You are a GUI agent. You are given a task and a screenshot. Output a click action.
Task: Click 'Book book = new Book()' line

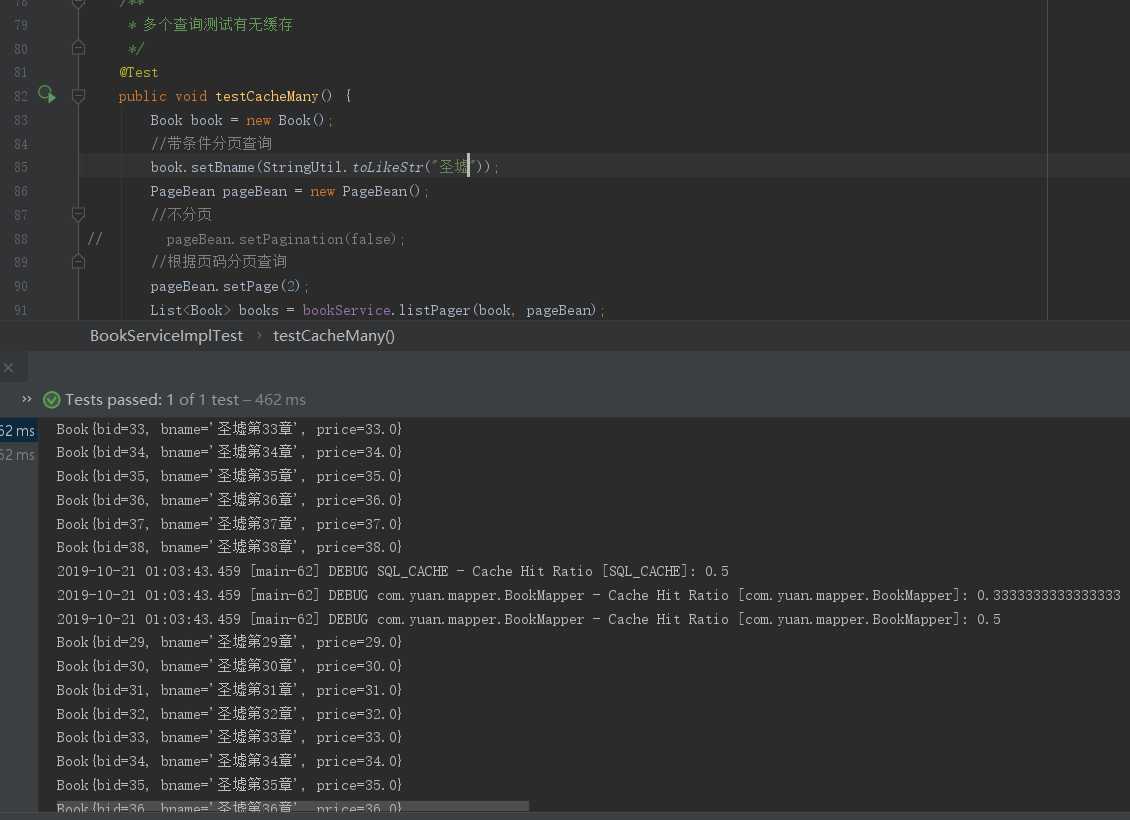(241, 120)
